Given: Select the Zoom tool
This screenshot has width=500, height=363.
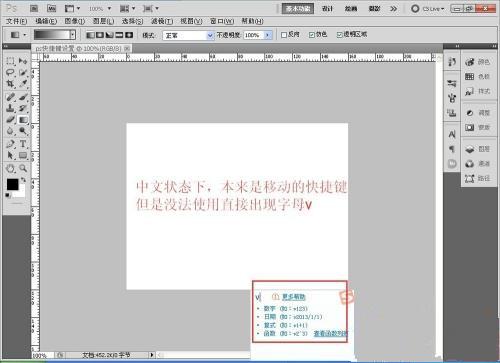Looking at the screenshot, I should click(x=23, y=169).
